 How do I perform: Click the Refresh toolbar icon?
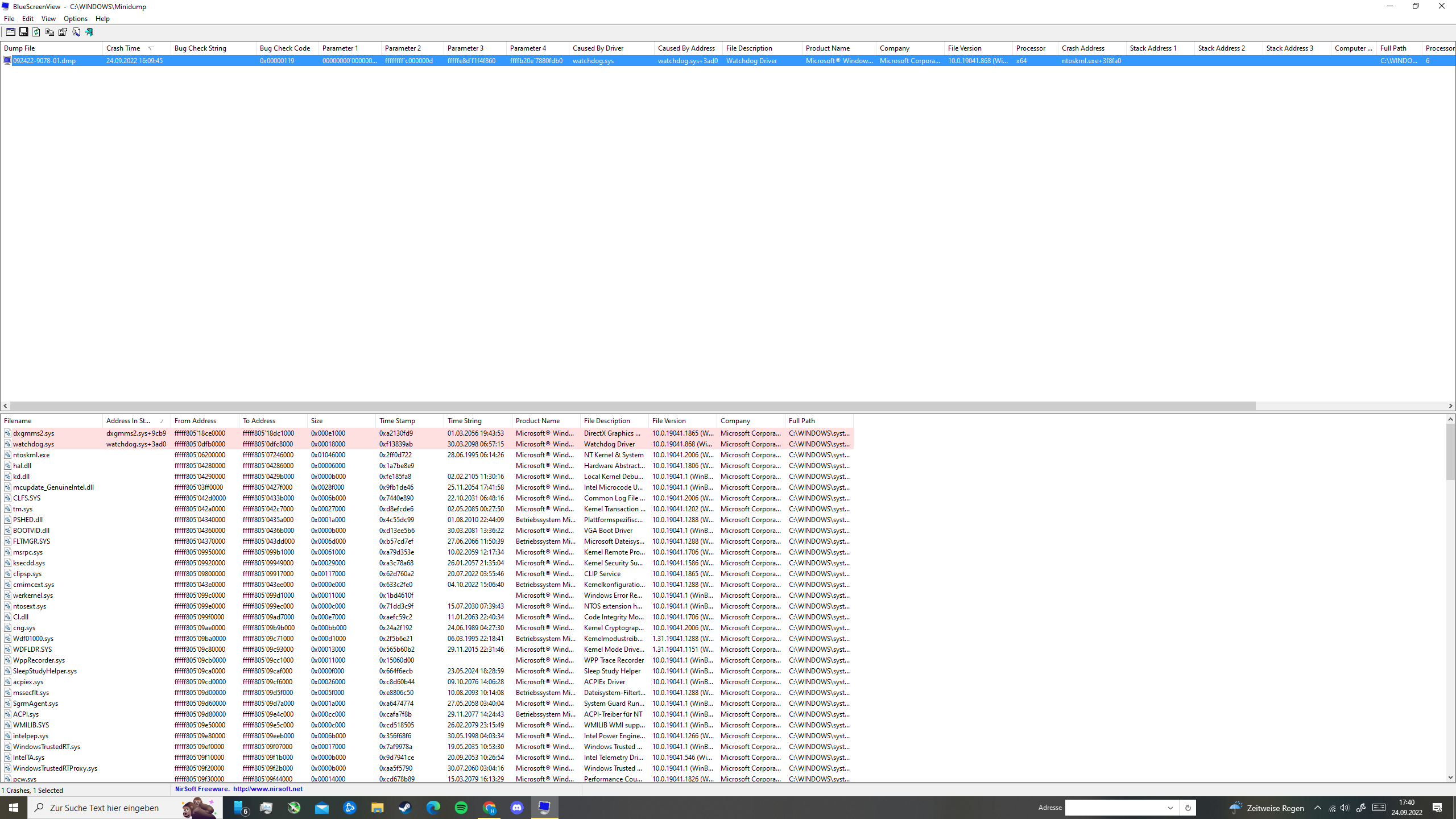(x=36, y=32)
